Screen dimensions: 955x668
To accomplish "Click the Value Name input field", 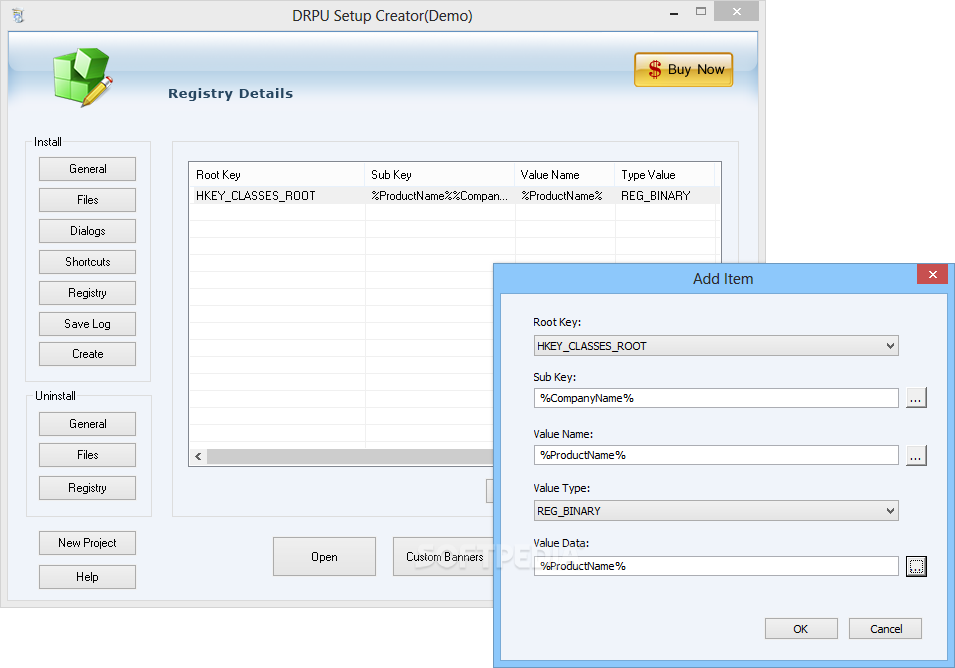I will [x=716, y=455].
